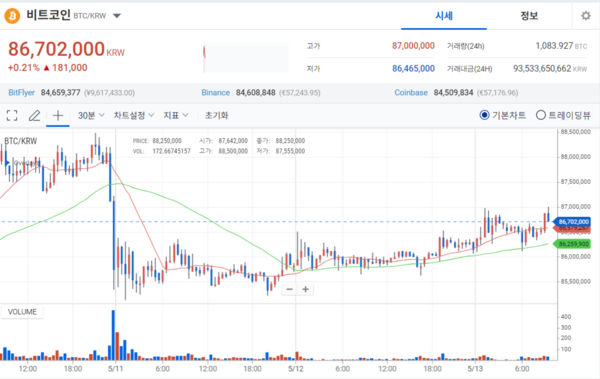Image resolution: width=600 pixels, height=379 pixels.
Task: Click the 86,702,000 current price
Action: pos(56,49)
